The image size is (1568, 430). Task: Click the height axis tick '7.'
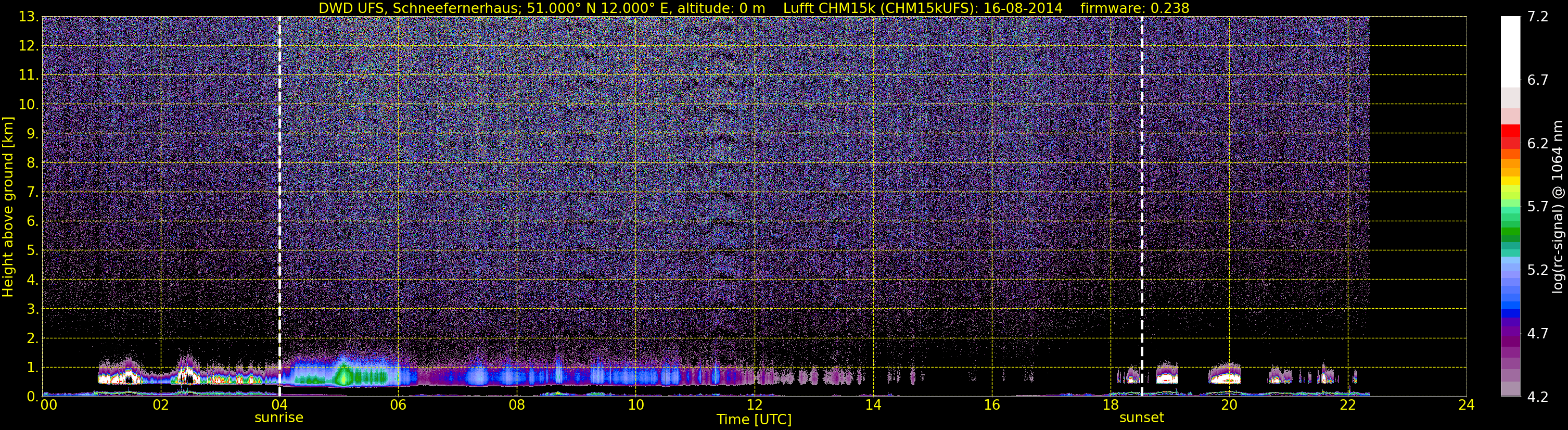click(x=32, y=192)
